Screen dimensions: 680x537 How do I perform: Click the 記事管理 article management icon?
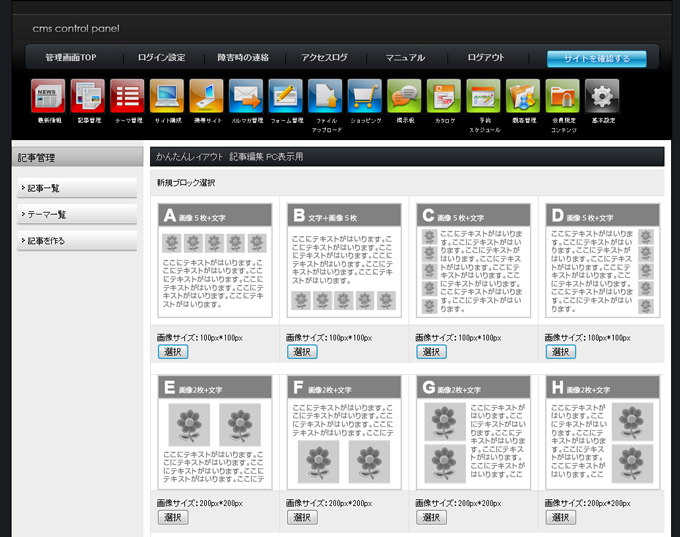87,96
